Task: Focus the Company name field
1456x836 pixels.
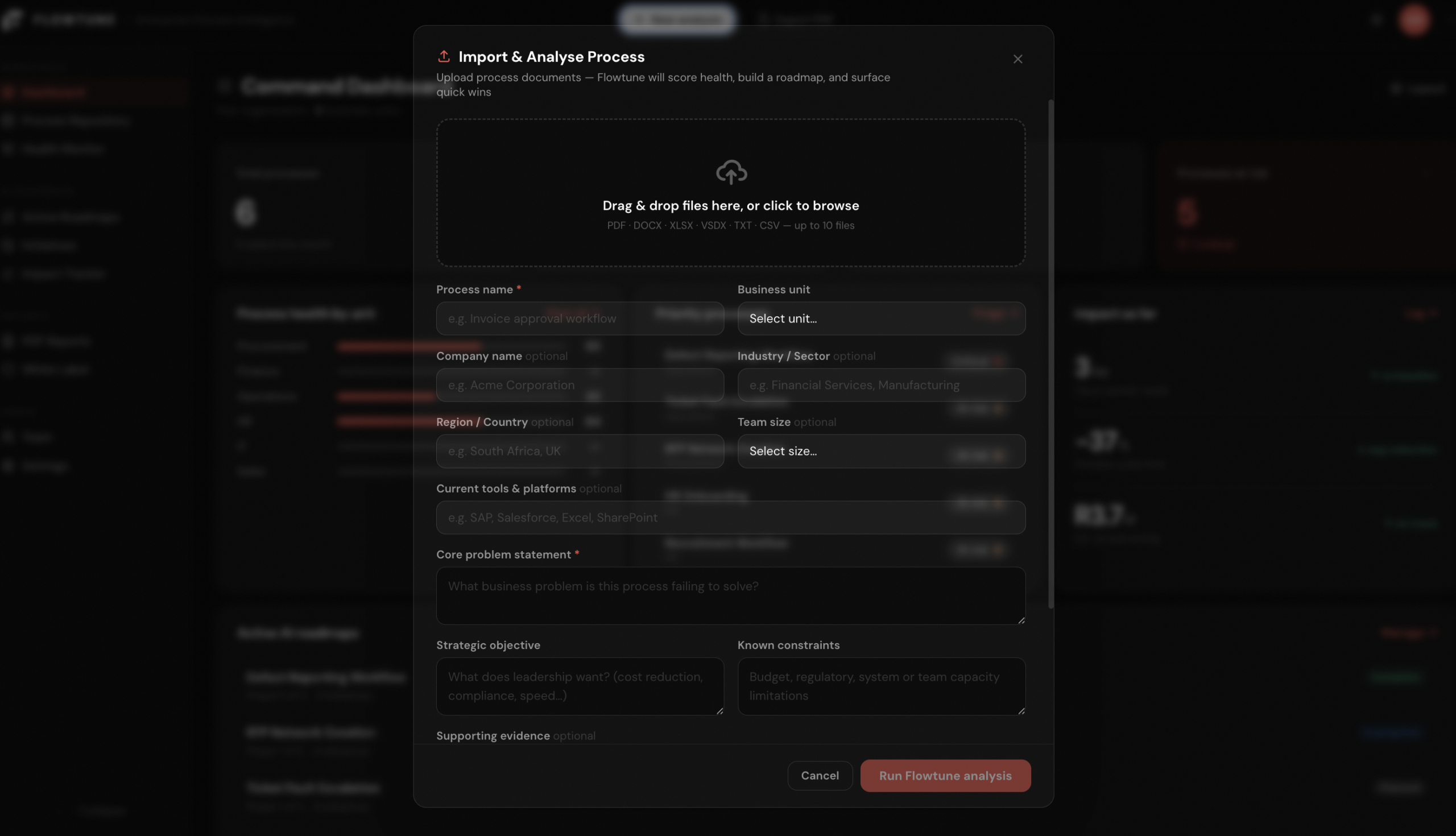Action: [x=580, y=385]
